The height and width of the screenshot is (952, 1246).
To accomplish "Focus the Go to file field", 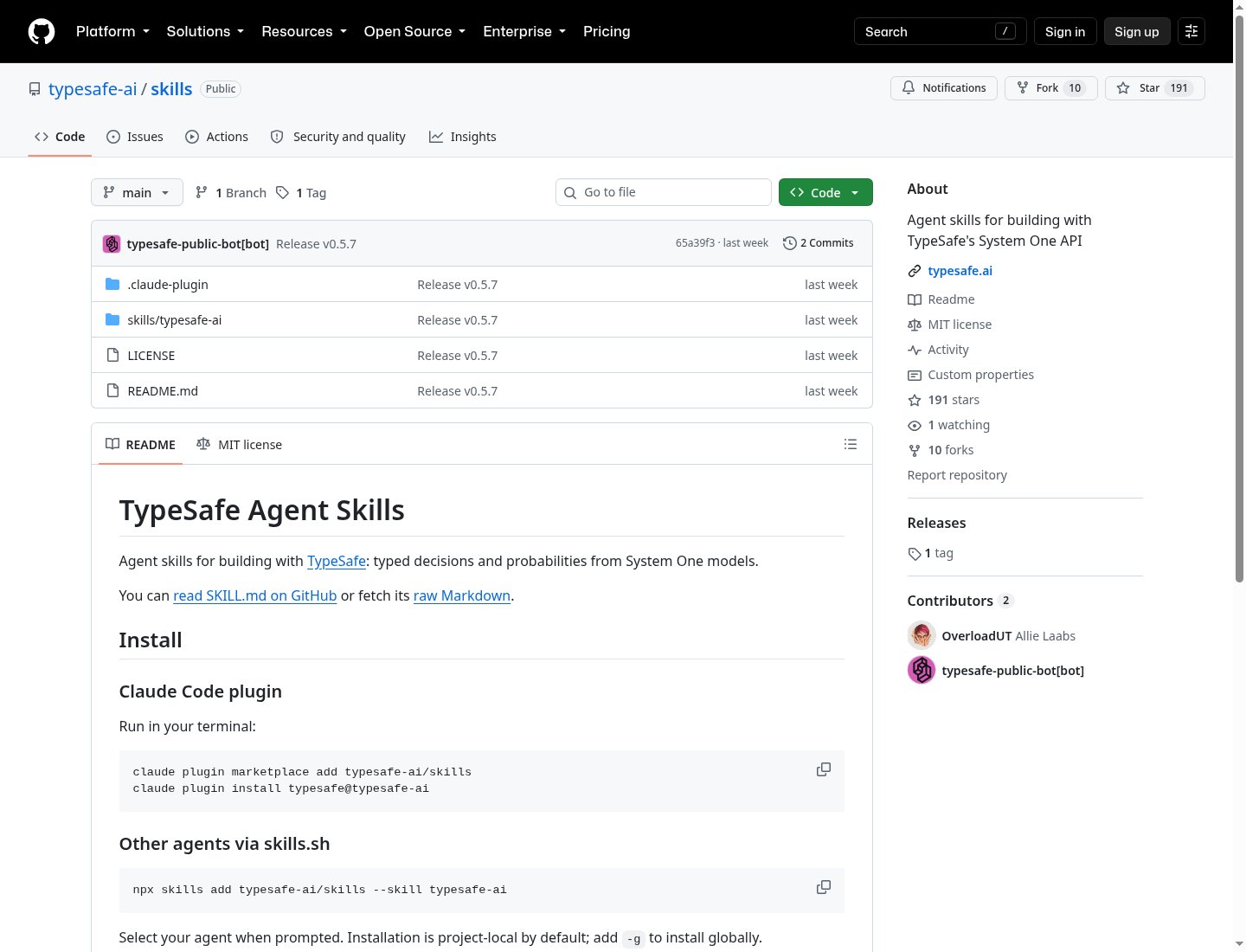I will point(664,192).
